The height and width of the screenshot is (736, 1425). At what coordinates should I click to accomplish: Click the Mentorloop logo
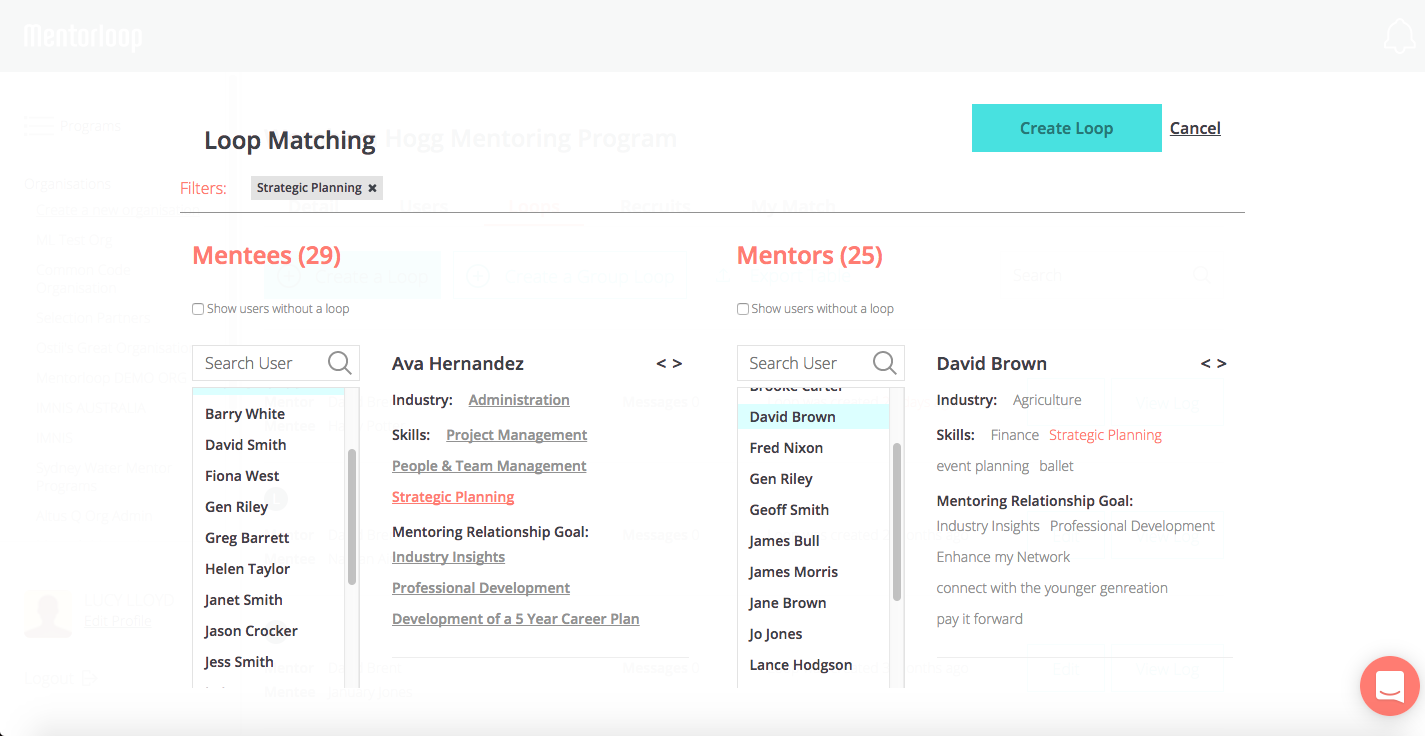pos(83,37)
